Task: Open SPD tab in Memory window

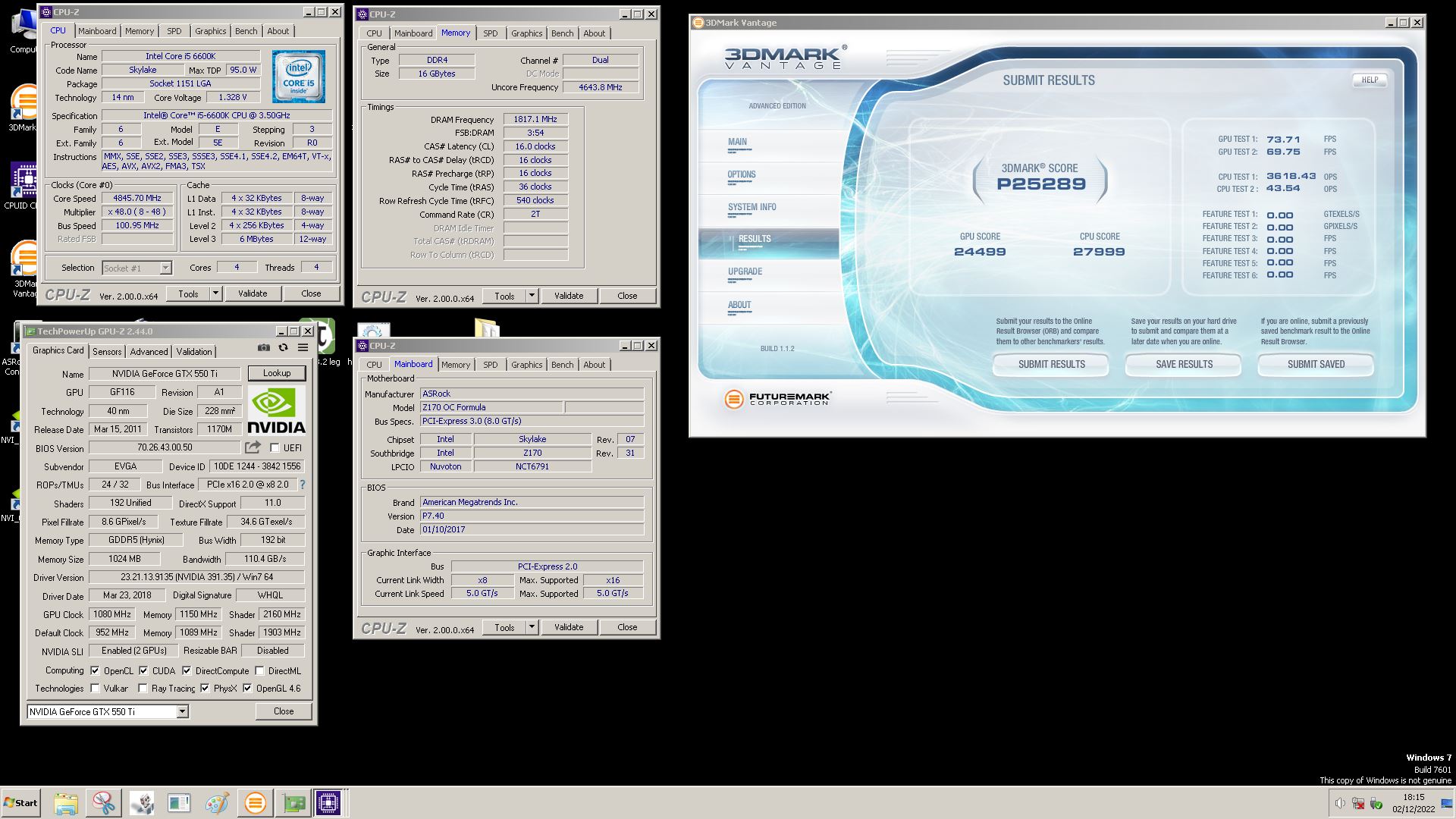Action: (x=491, y=33)
